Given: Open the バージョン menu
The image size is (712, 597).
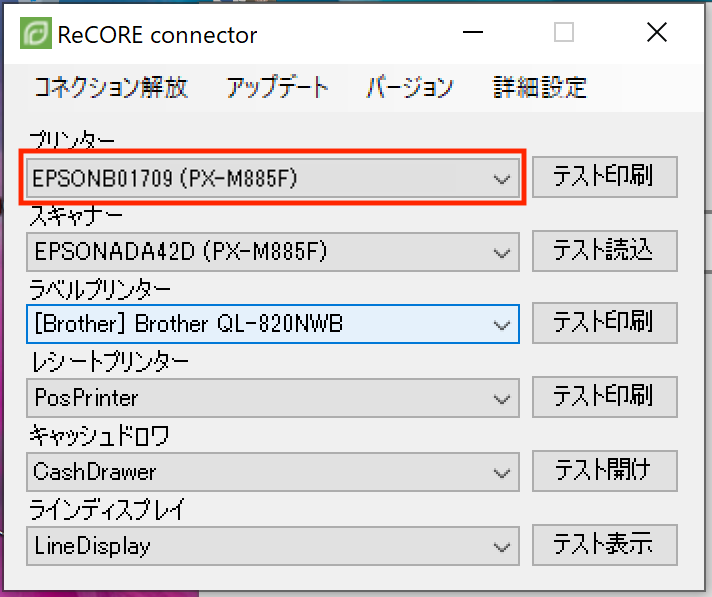Looking at the screenshot, I should click(409, 88).
